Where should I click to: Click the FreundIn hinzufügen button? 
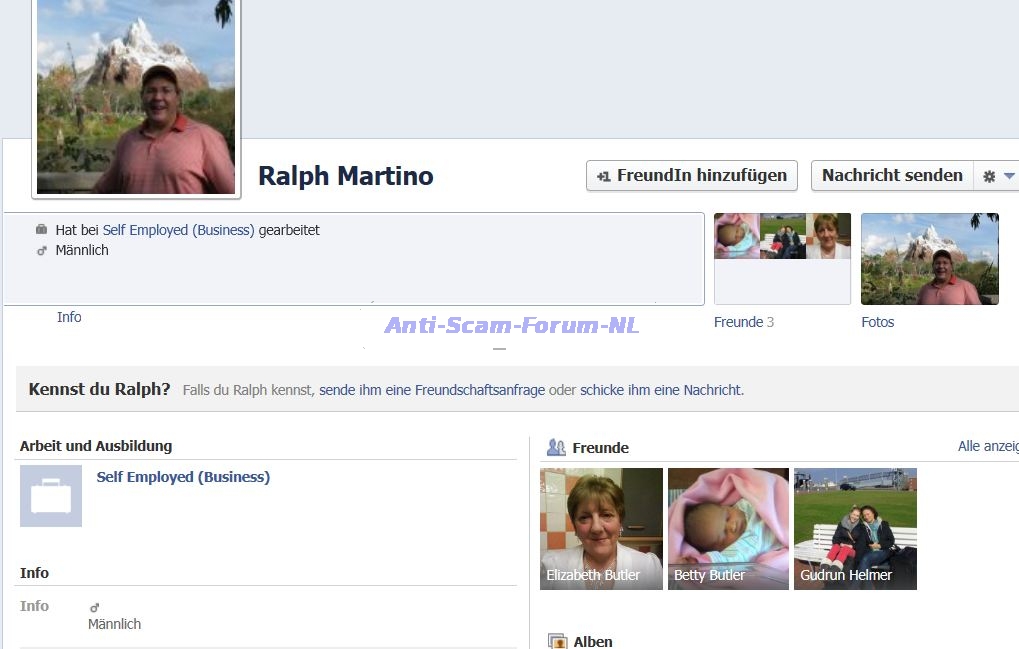692,176
